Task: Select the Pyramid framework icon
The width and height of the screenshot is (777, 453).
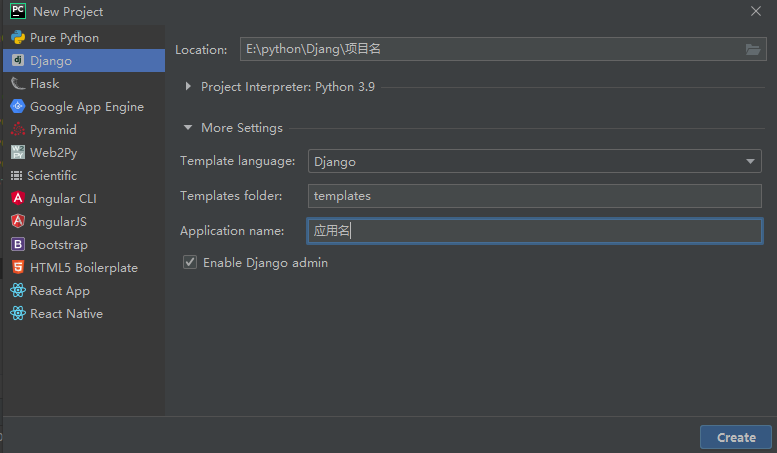Action: coord(18,130)
